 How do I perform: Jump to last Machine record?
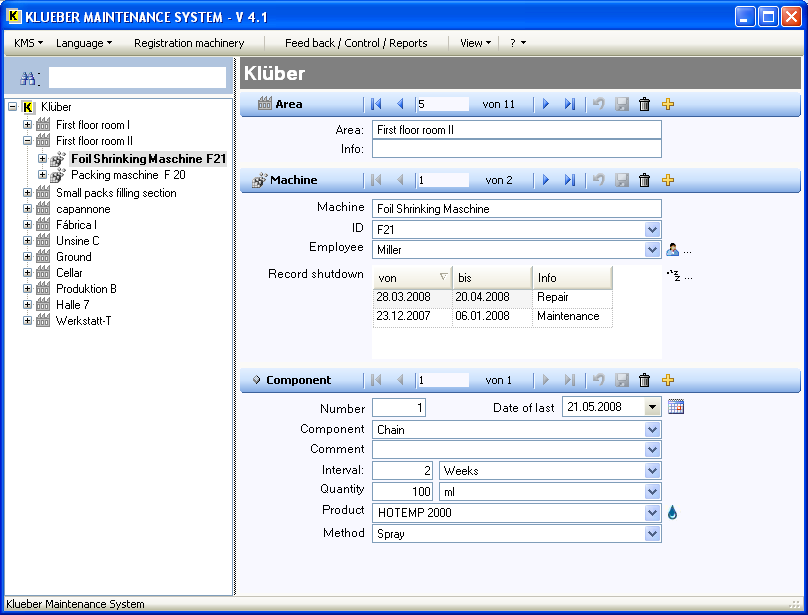point(569,180)
